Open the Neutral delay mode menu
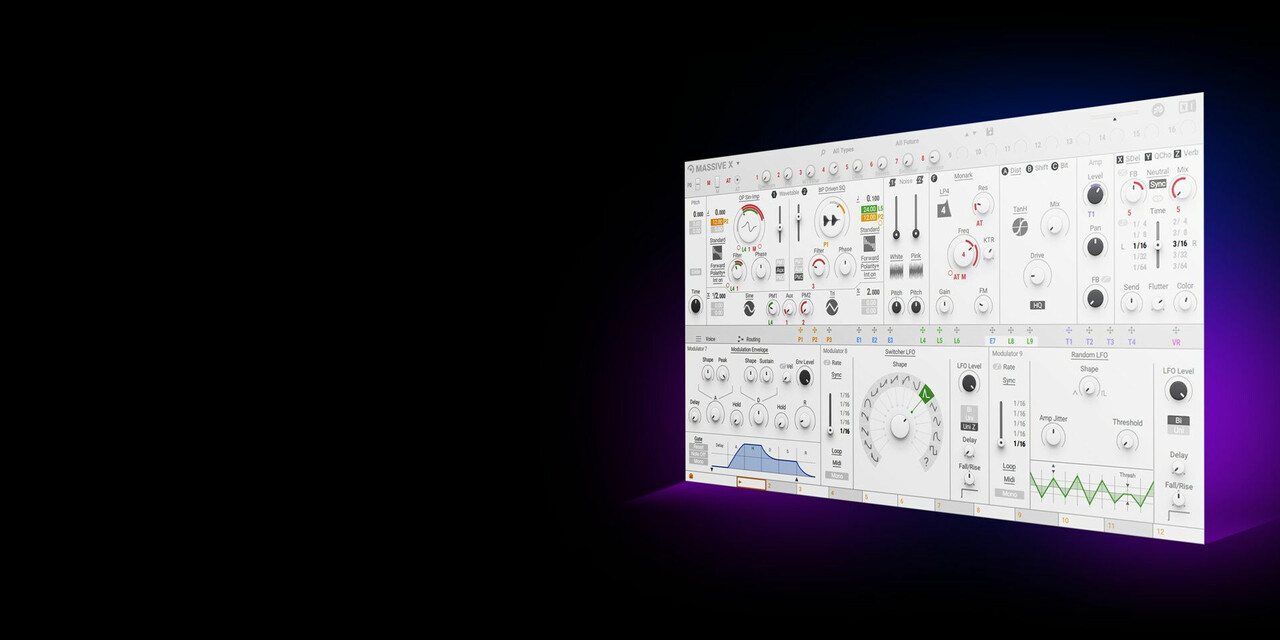The height and width of the screenshot is (640, 1280). pos(1157,172)
